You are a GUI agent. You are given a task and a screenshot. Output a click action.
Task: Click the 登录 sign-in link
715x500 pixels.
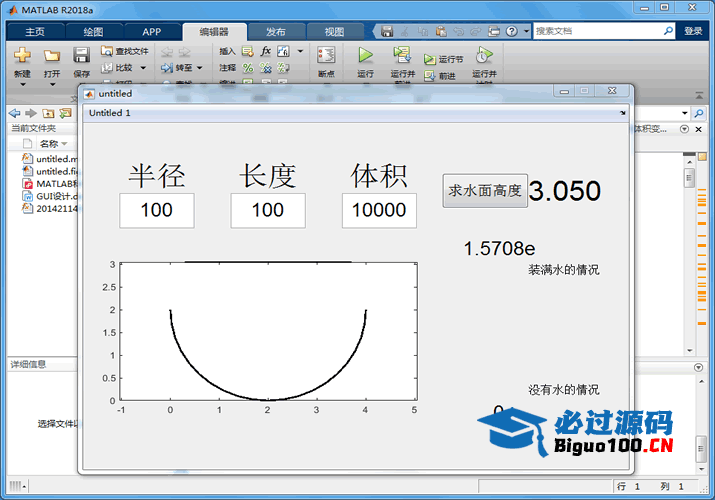pos(693,31)
